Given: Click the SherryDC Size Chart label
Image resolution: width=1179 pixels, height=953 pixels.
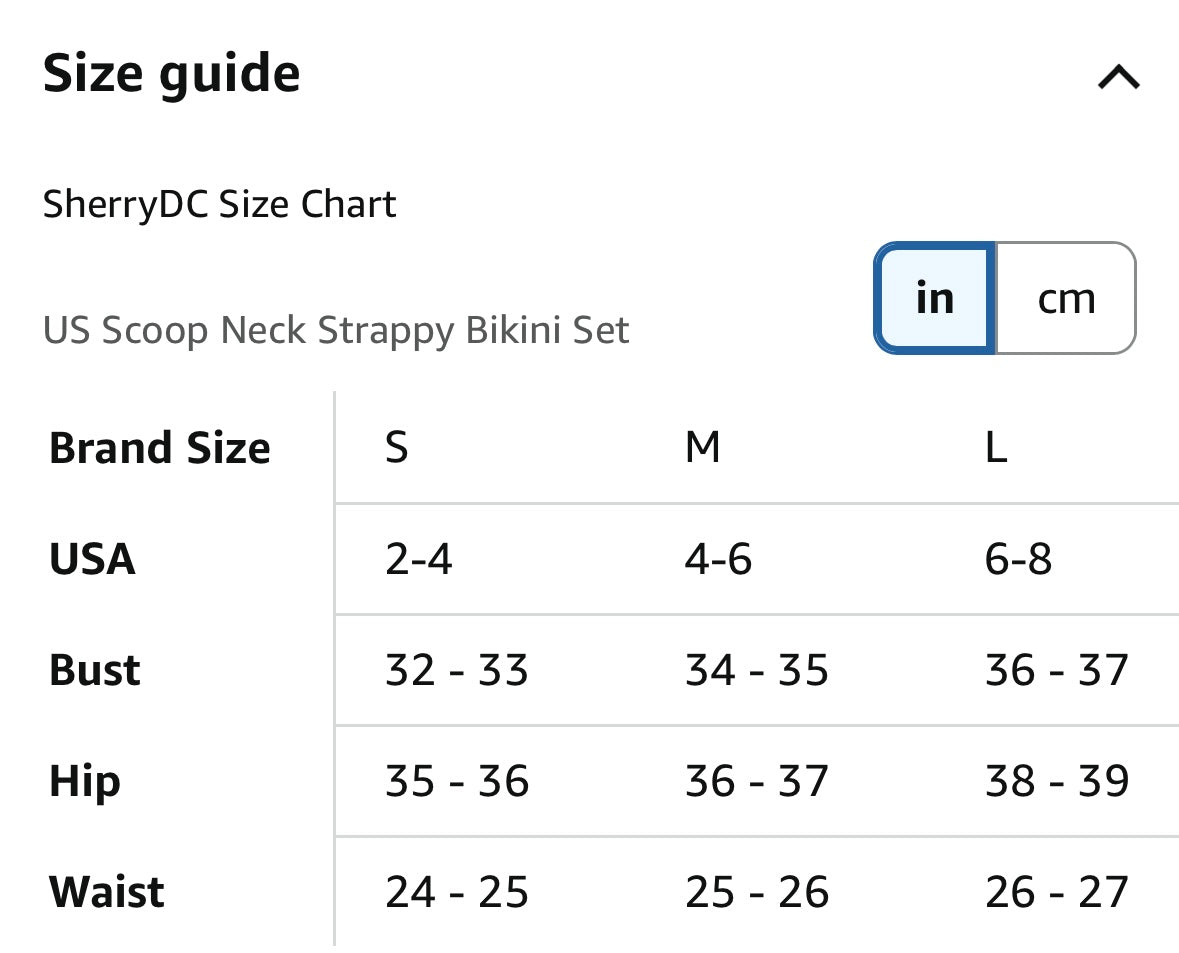Looking at the screenshot, I should pos(220,204).
